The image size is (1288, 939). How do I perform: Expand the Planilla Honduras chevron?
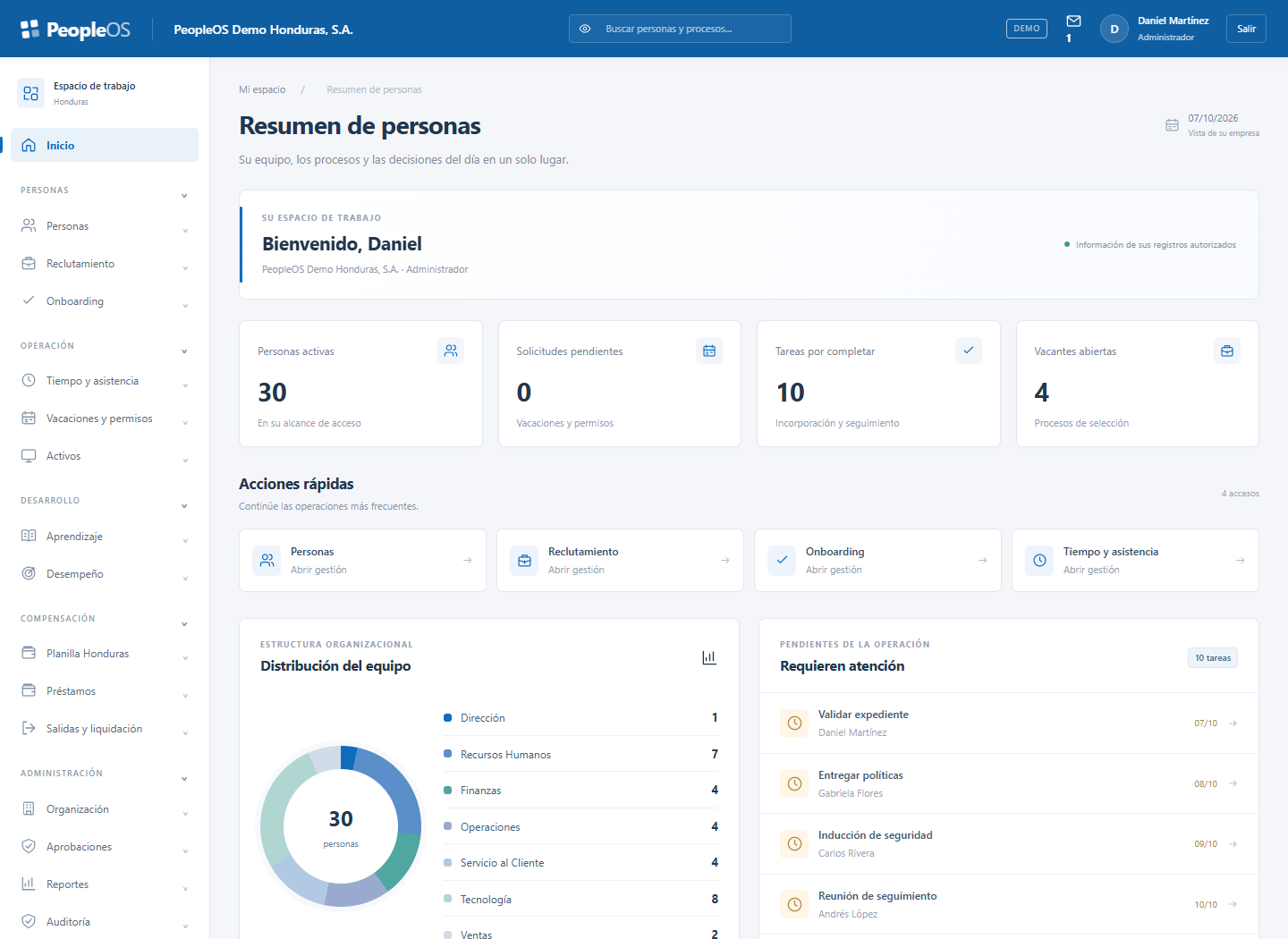(185, 658)
